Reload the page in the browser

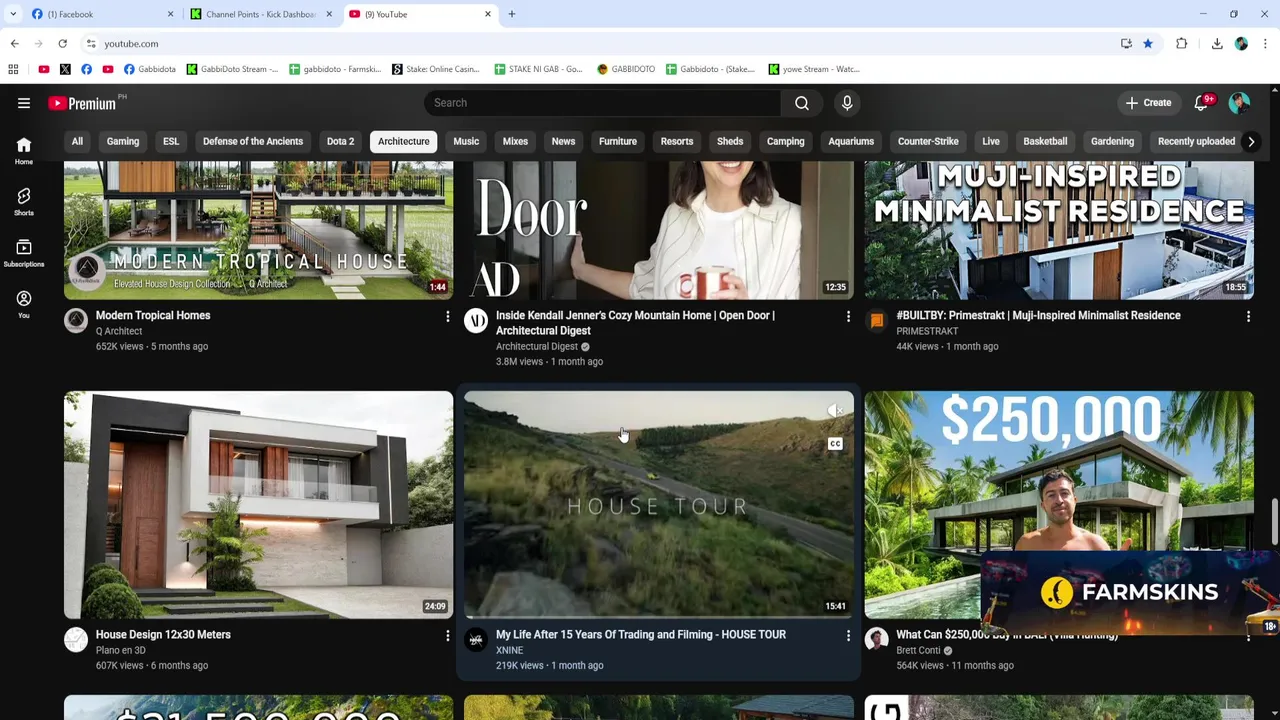coord(62,44)
